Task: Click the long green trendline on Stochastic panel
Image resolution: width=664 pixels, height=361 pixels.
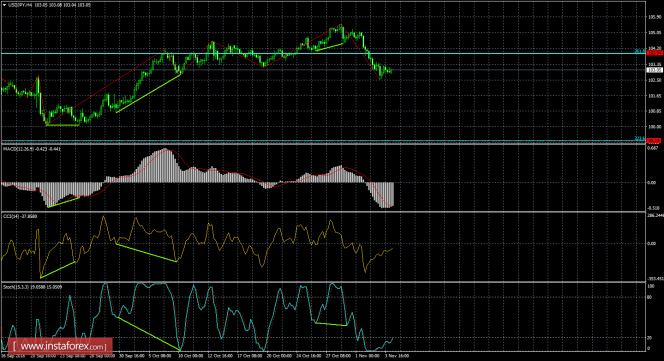Action: [148, 333]
